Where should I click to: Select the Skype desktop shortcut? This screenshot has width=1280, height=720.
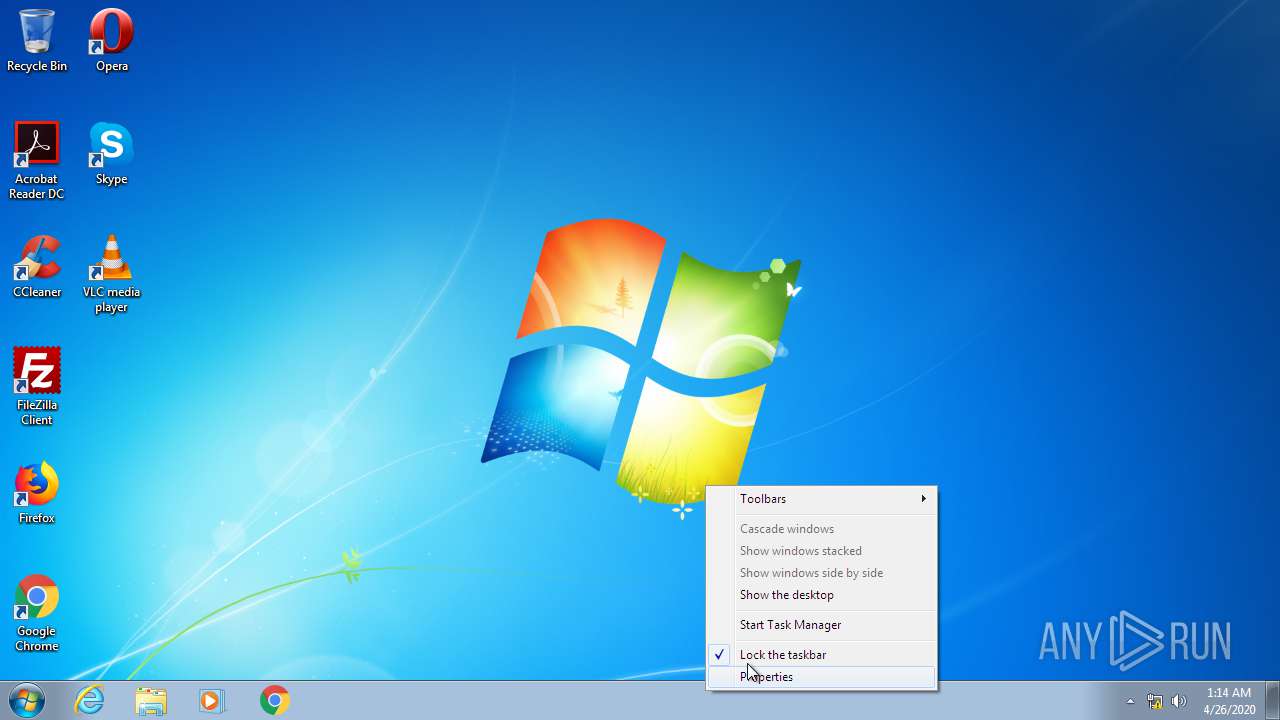[x=111, y=154]
